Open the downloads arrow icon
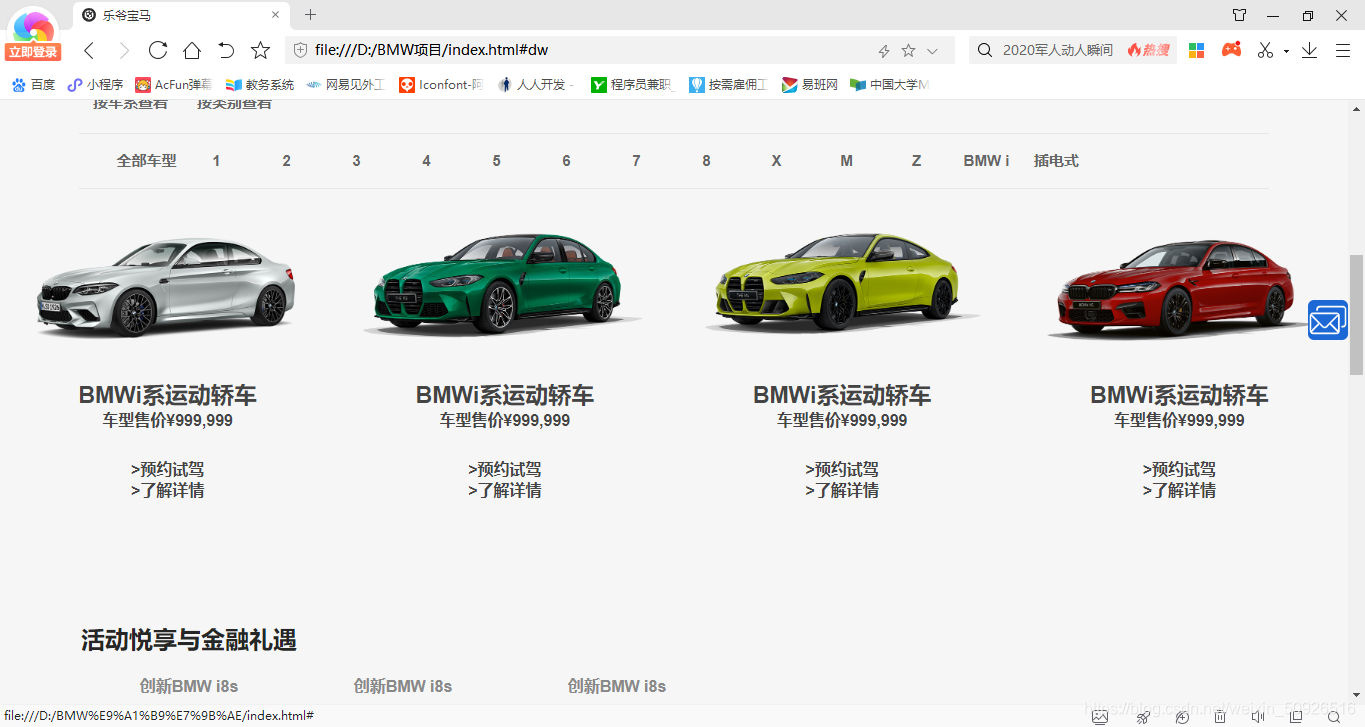This screenshot has height=727, width=1365. (x=1309, y=50)
